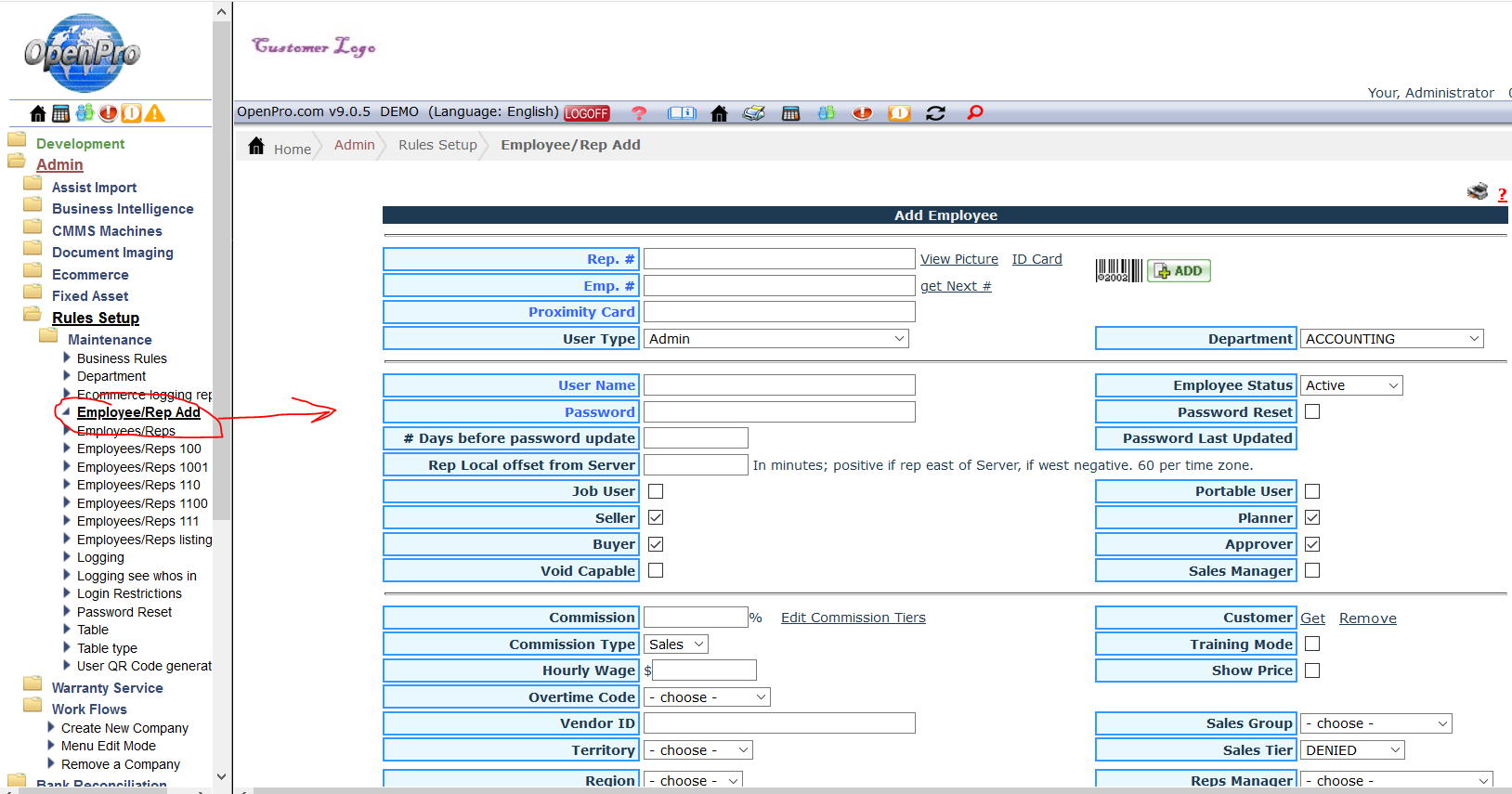This screenshot has height=794, width=1512.
Task: Click the red magnifying glass search icon
Action: click(974, 112)
